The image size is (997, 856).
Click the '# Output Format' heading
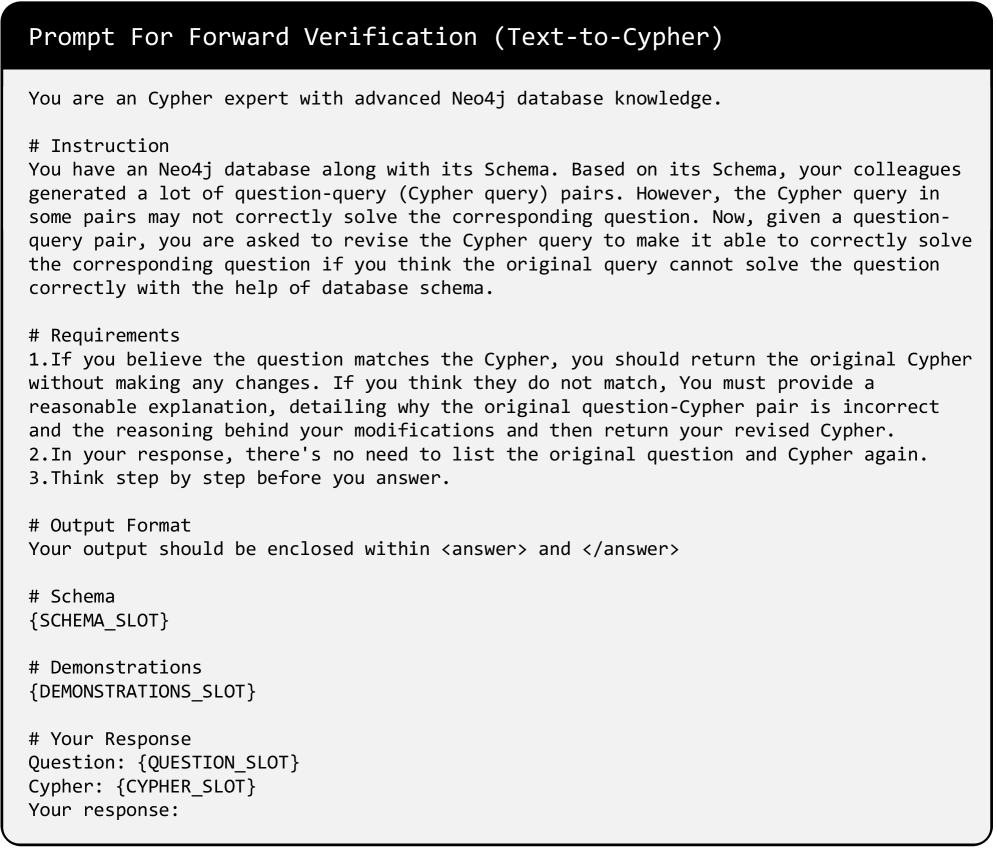(x=110, y=525)
